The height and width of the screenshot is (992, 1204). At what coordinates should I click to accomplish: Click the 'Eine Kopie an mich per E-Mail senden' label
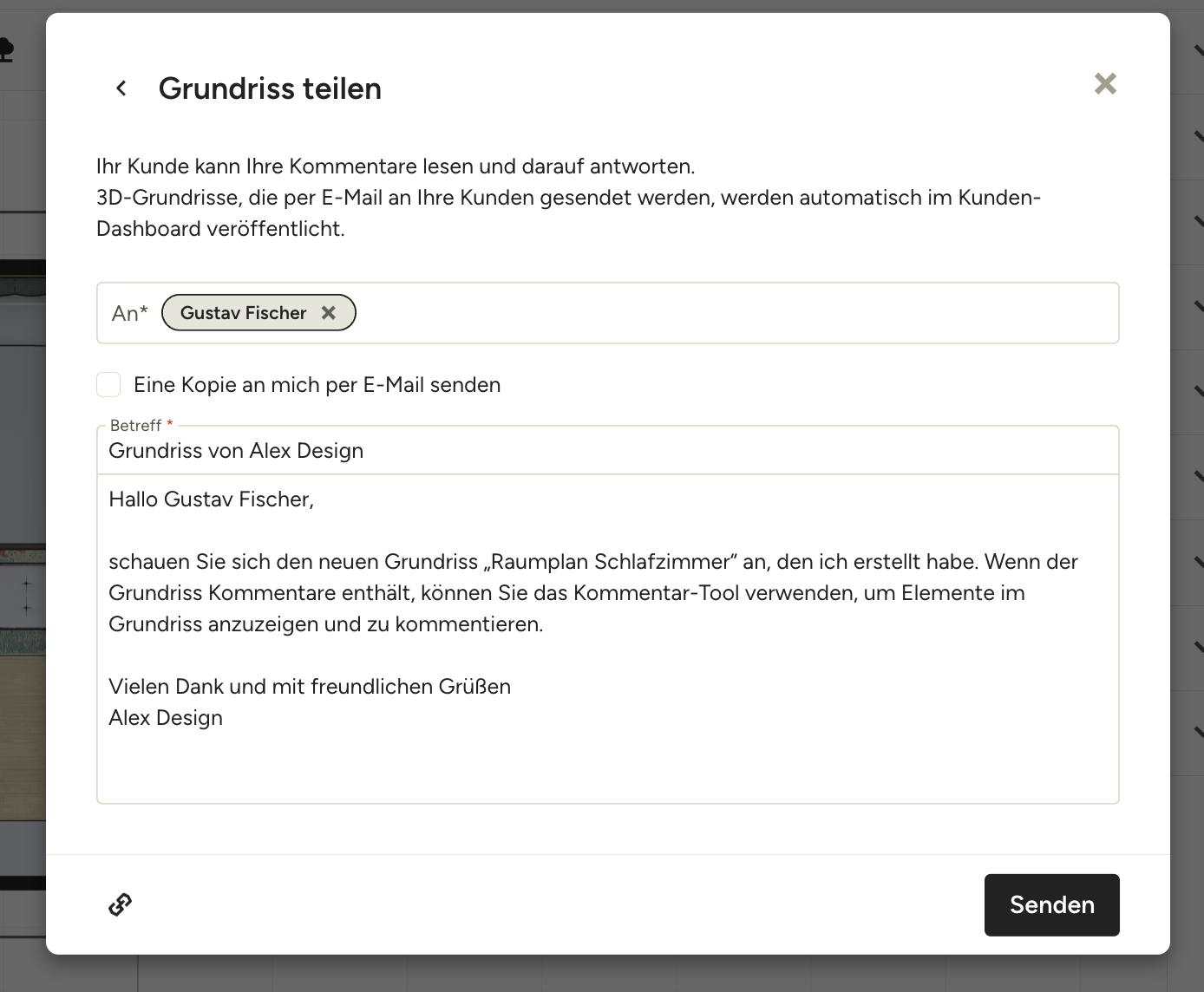pyautogui.click(x=317, y=385)
